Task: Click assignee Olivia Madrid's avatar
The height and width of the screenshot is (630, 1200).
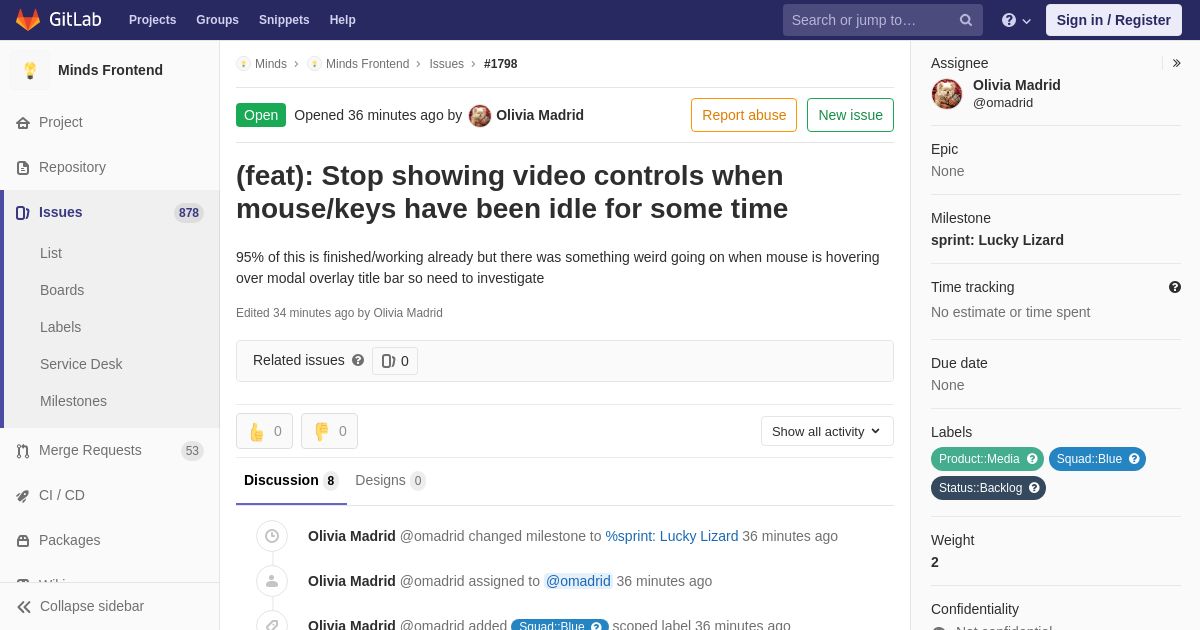Action: pos(947,94)
